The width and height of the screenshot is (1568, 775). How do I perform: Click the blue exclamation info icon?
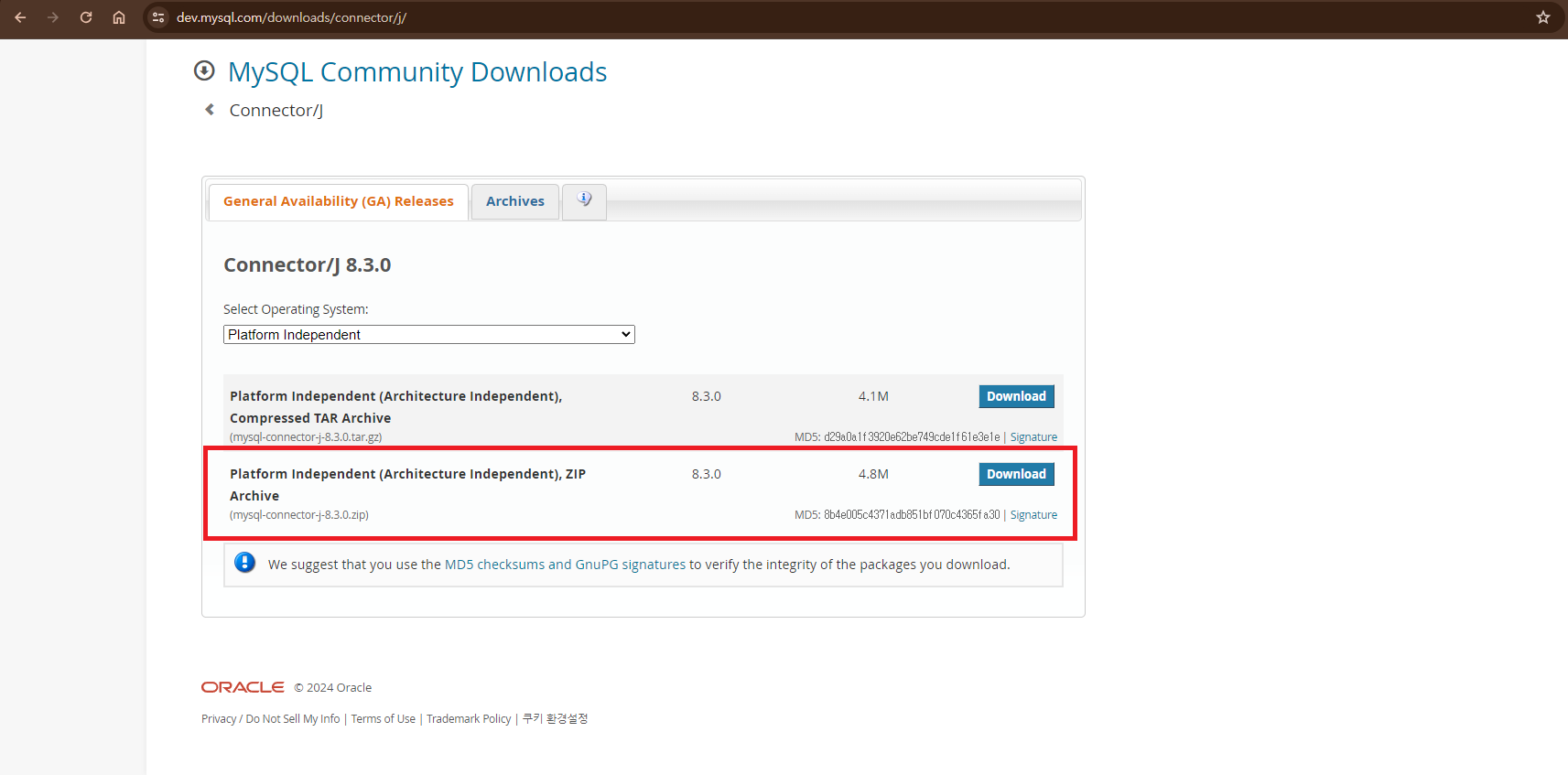click(x=245, y=563)
